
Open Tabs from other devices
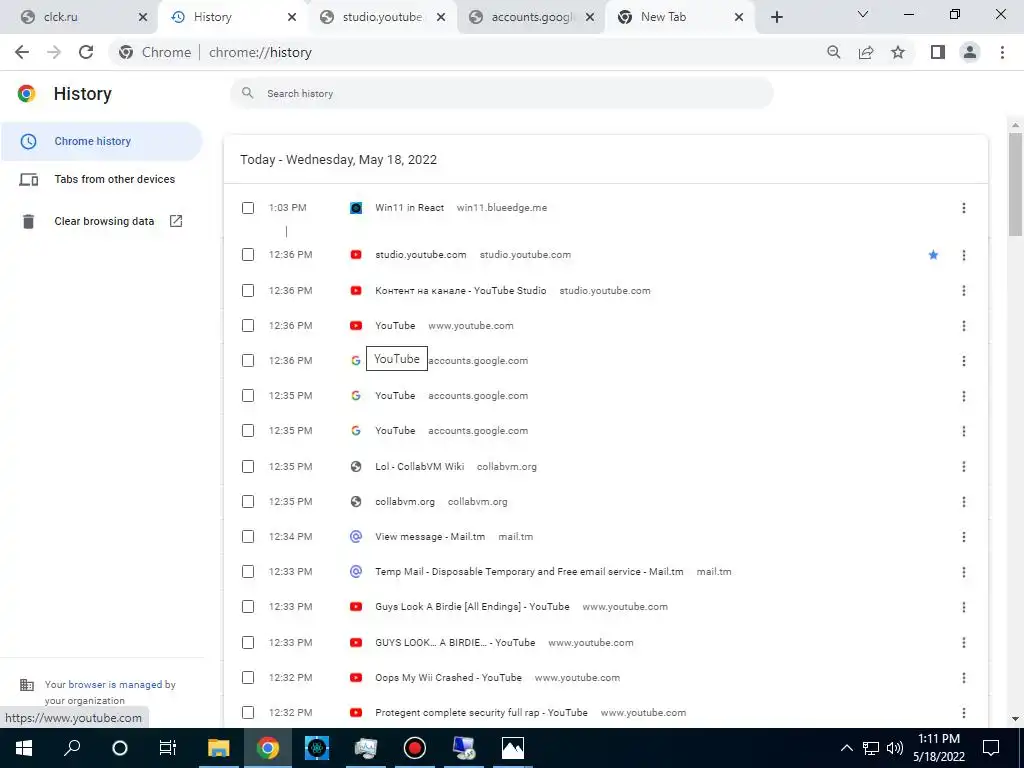114,179
